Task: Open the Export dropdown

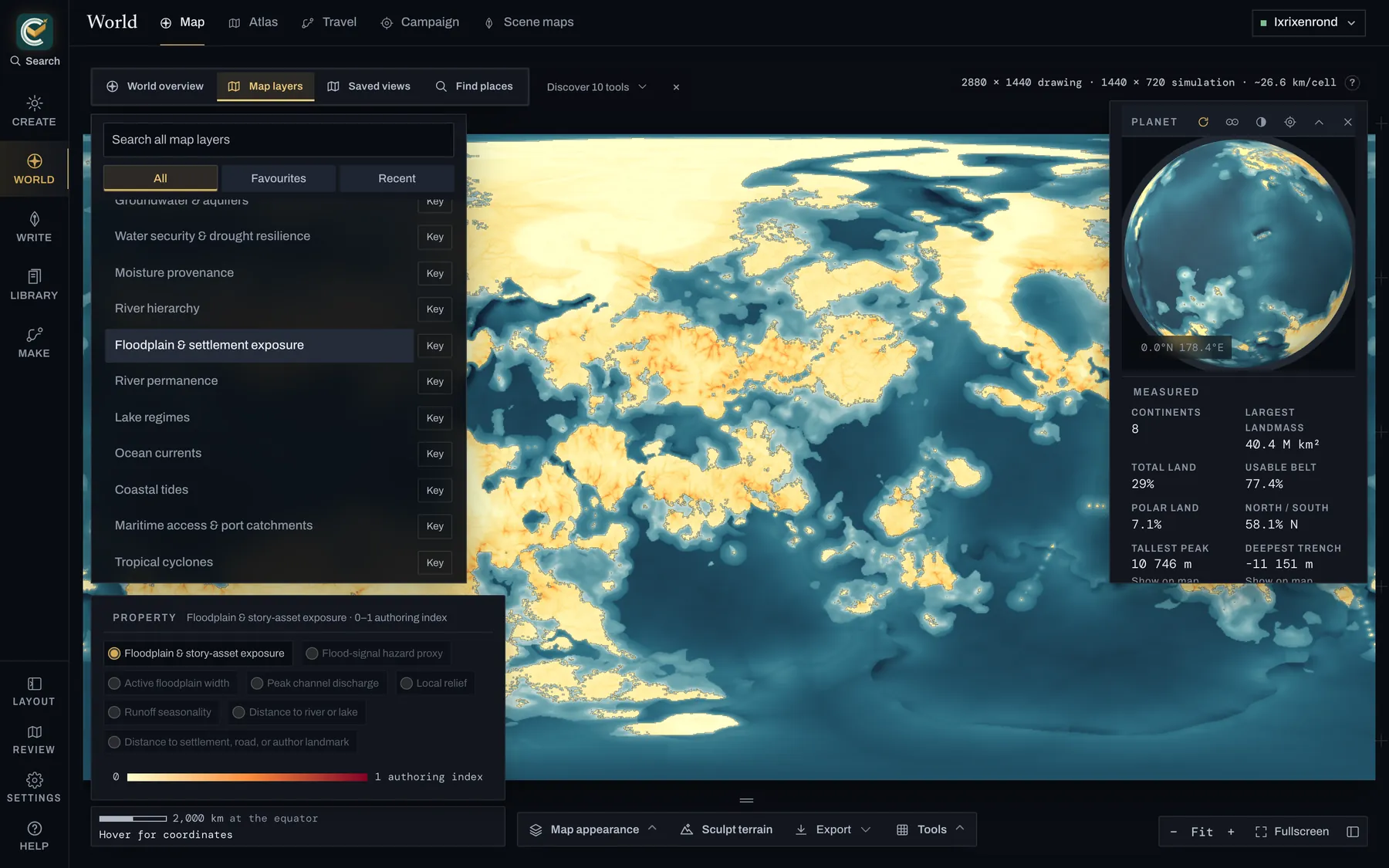Action: [x=833, y=830]
